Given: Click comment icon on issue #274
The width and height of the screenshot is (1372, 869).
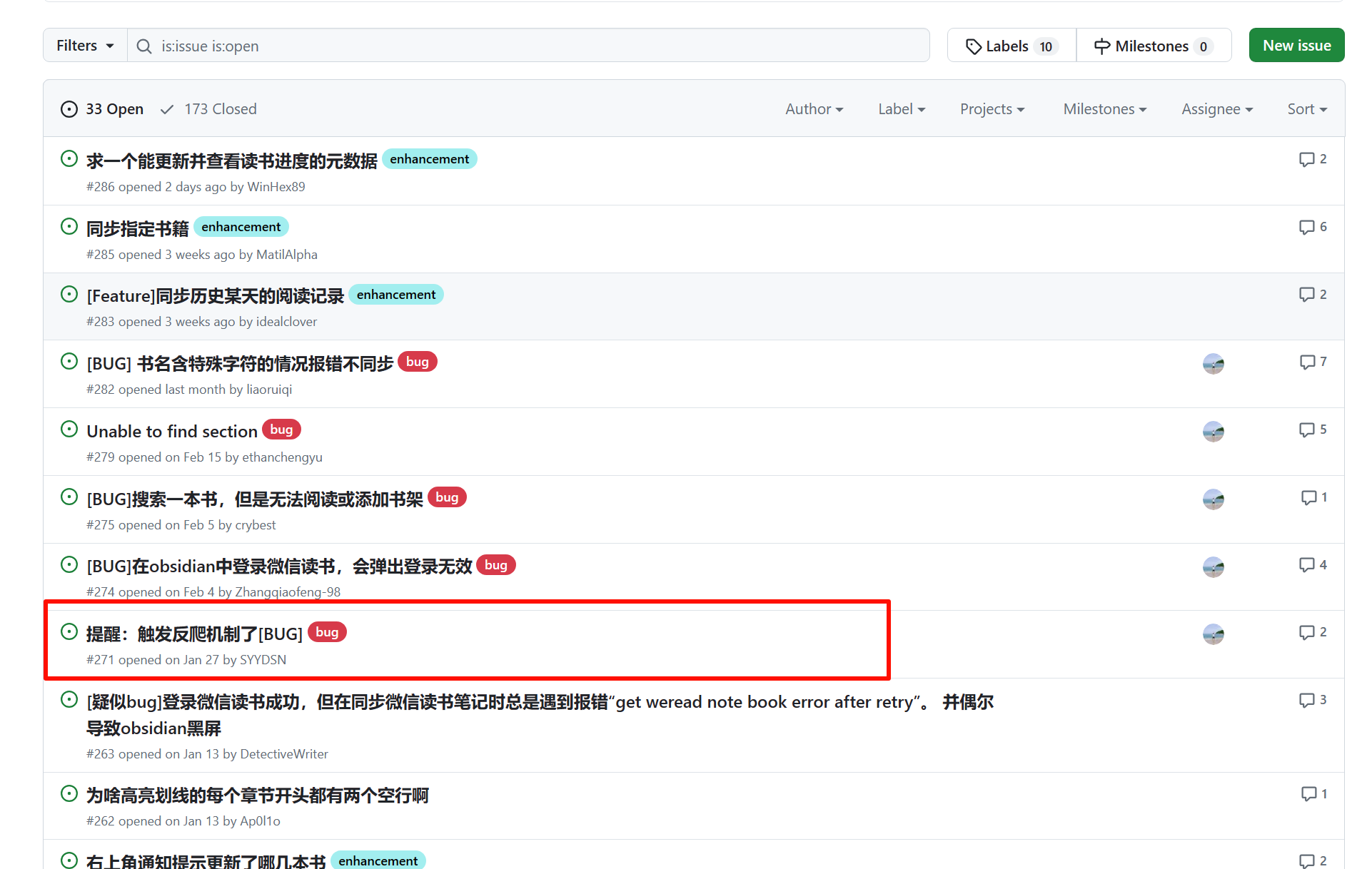Looking at the screenshot, I should [1306, 565].
